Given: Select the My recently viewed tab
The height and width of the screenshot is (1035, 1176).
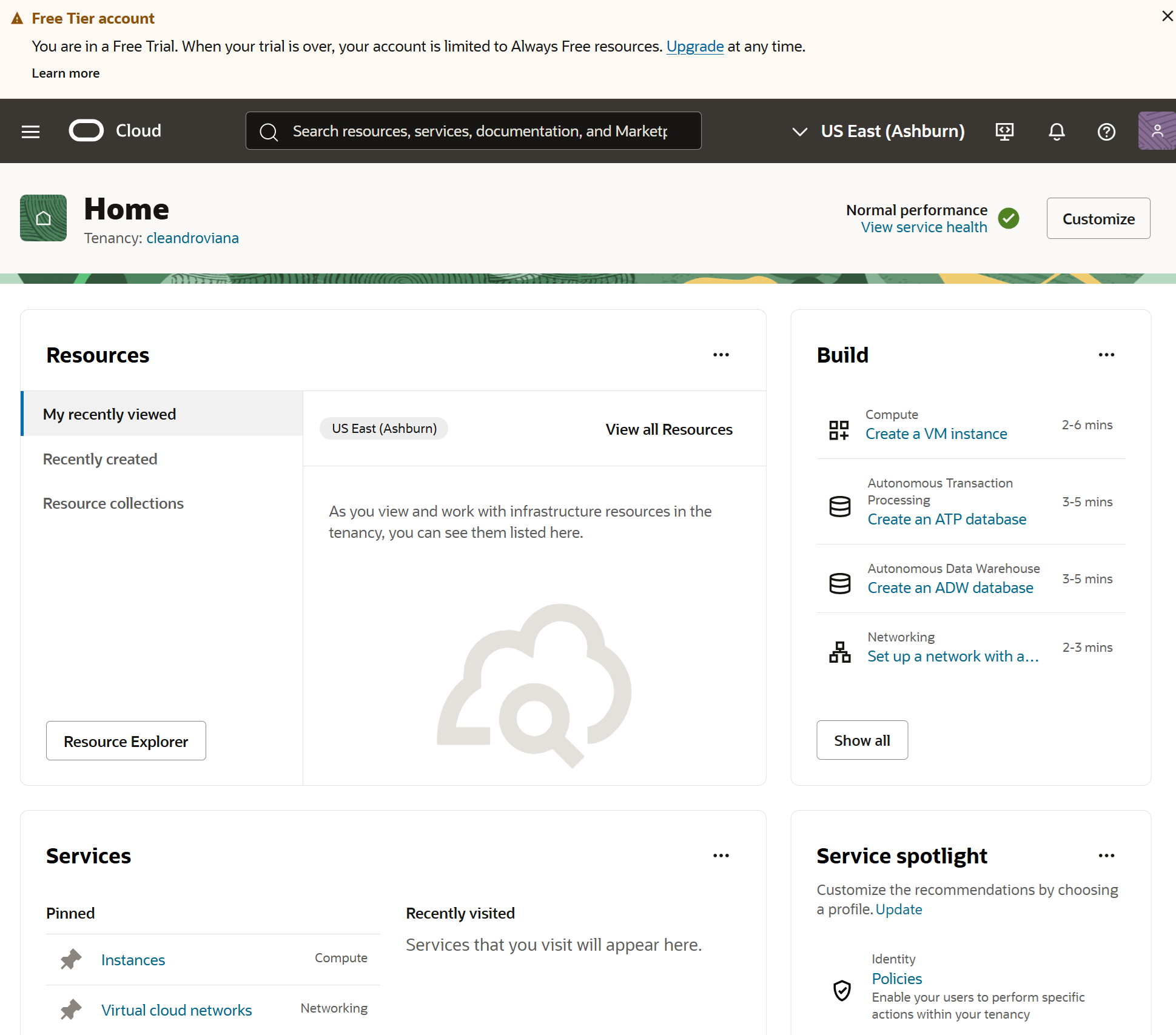Looking at the screenshot, I should point(162,414).
